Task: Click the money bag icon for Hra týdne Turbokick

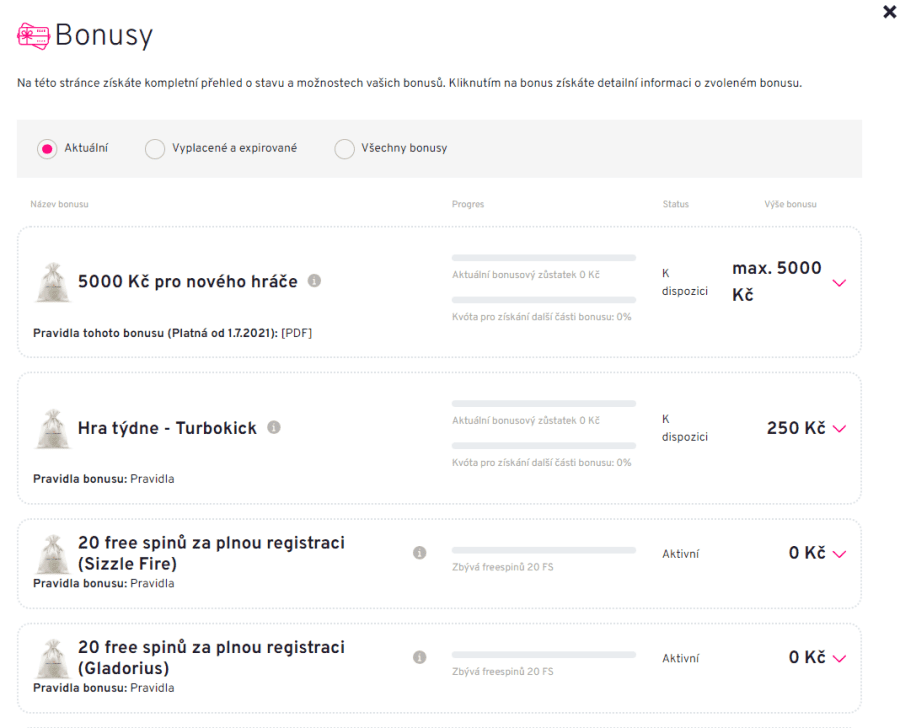Action: click(52, 428)
